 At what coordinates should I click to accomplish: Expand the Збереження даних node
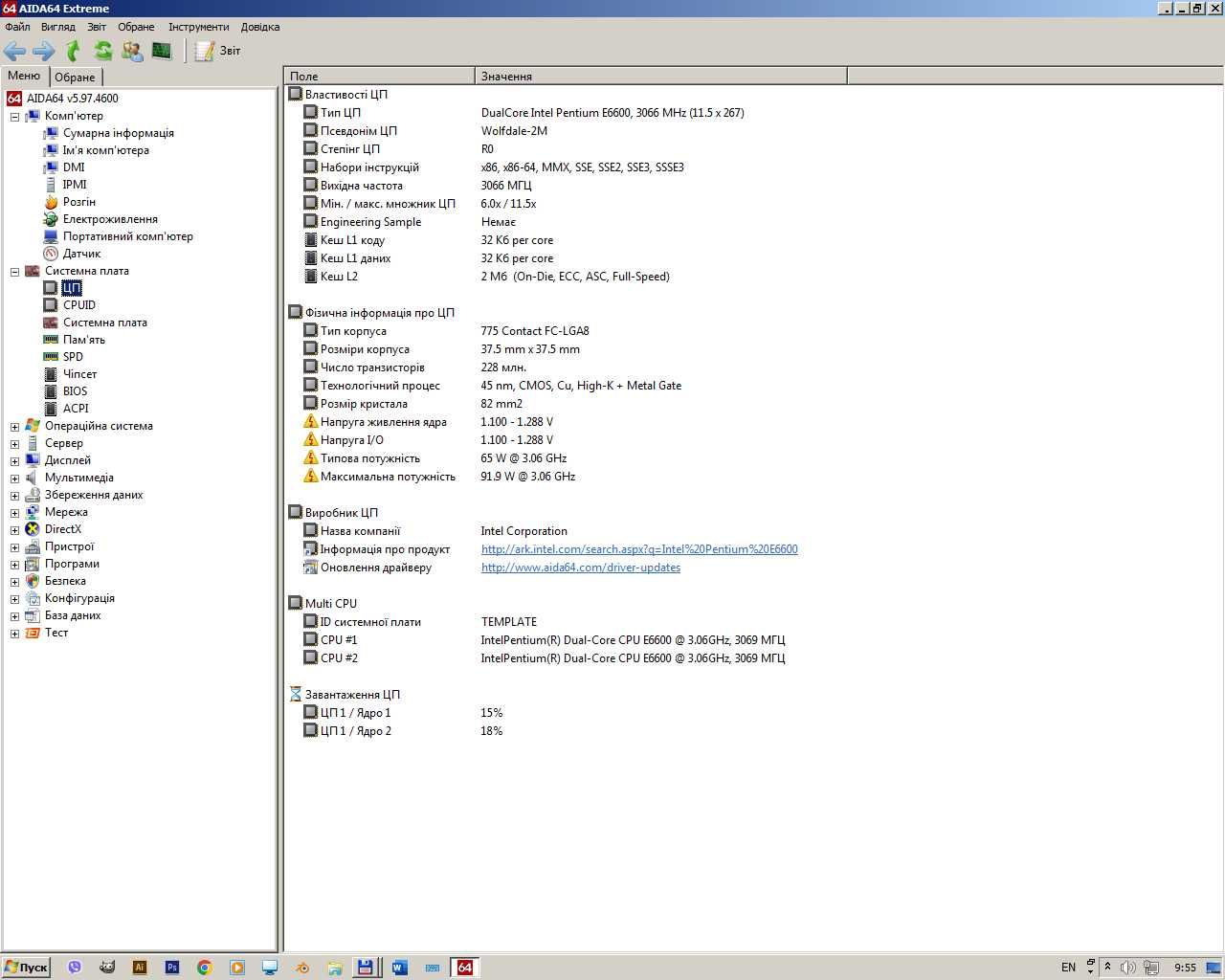14,496
